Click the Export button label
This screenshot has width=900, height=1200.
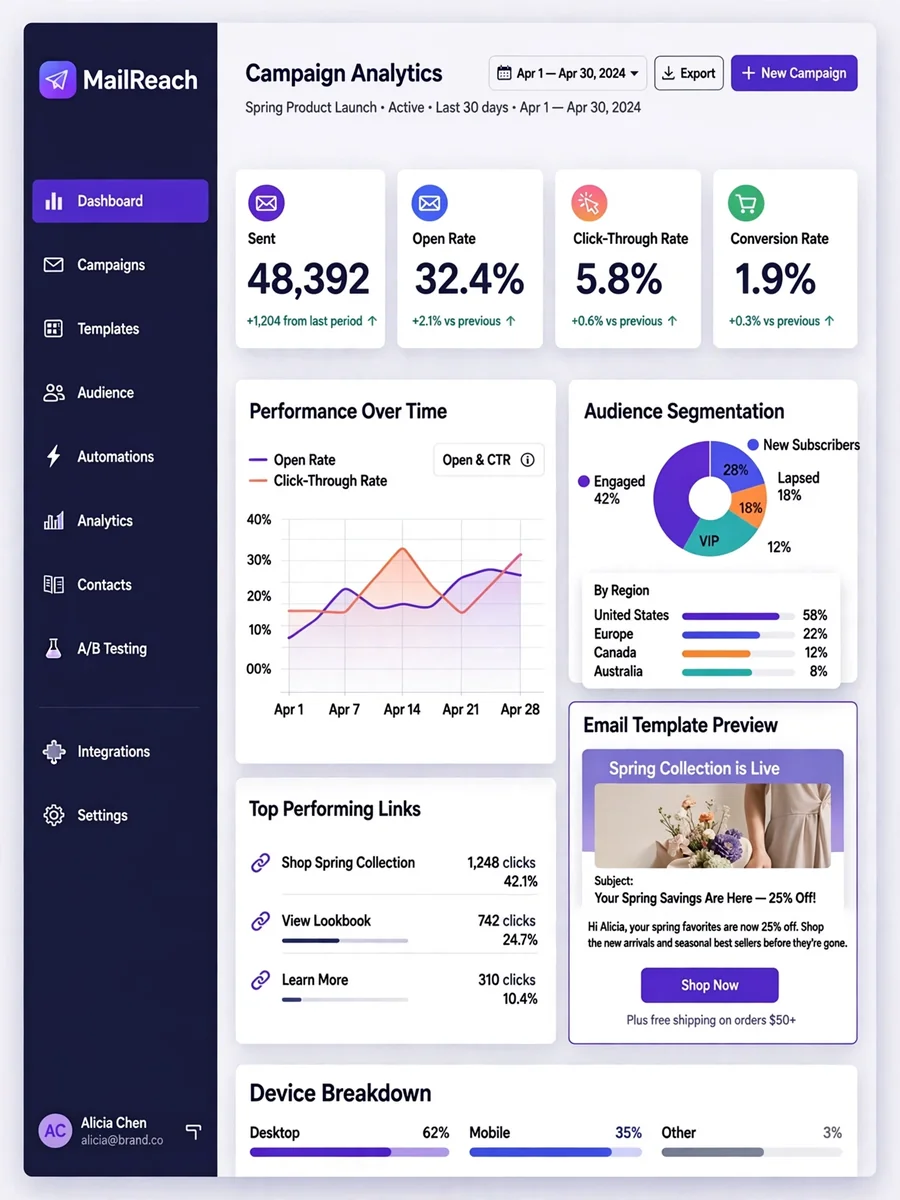coord(698,73)
